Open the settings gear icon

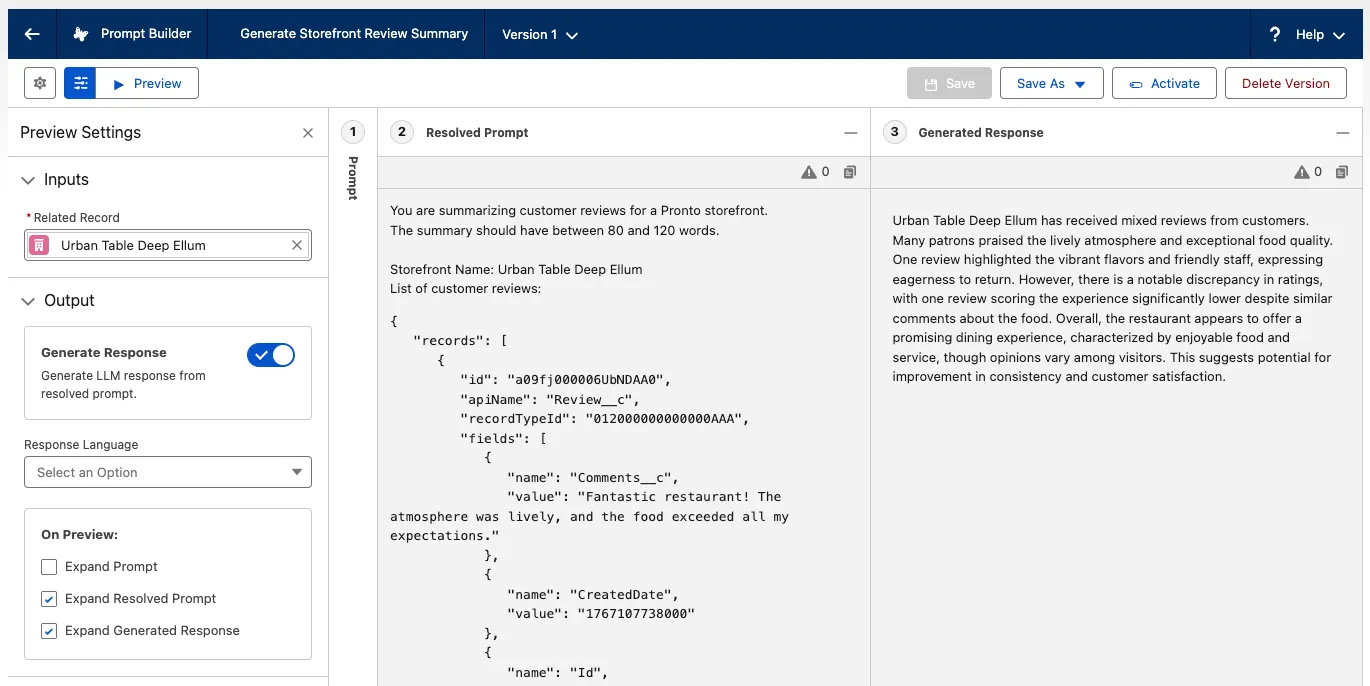click(40, 84)
